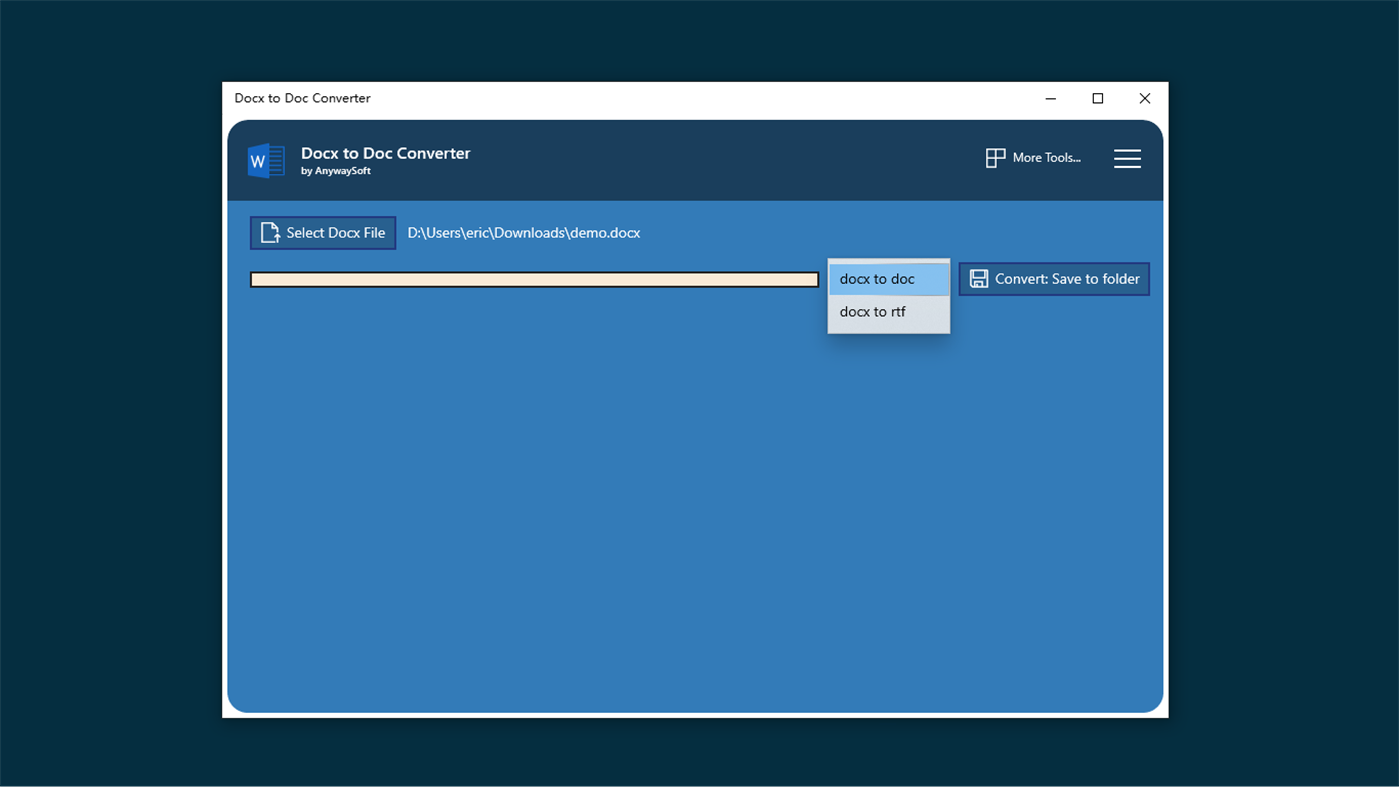
Task: Click the minimize icon in the title bar
Action: pos(1050,98)
